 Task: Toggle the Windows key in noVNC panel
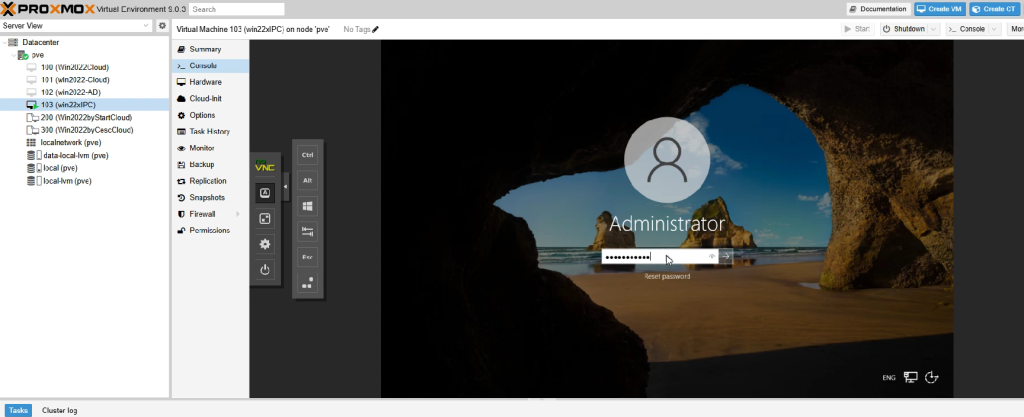[x=308, y=206]
